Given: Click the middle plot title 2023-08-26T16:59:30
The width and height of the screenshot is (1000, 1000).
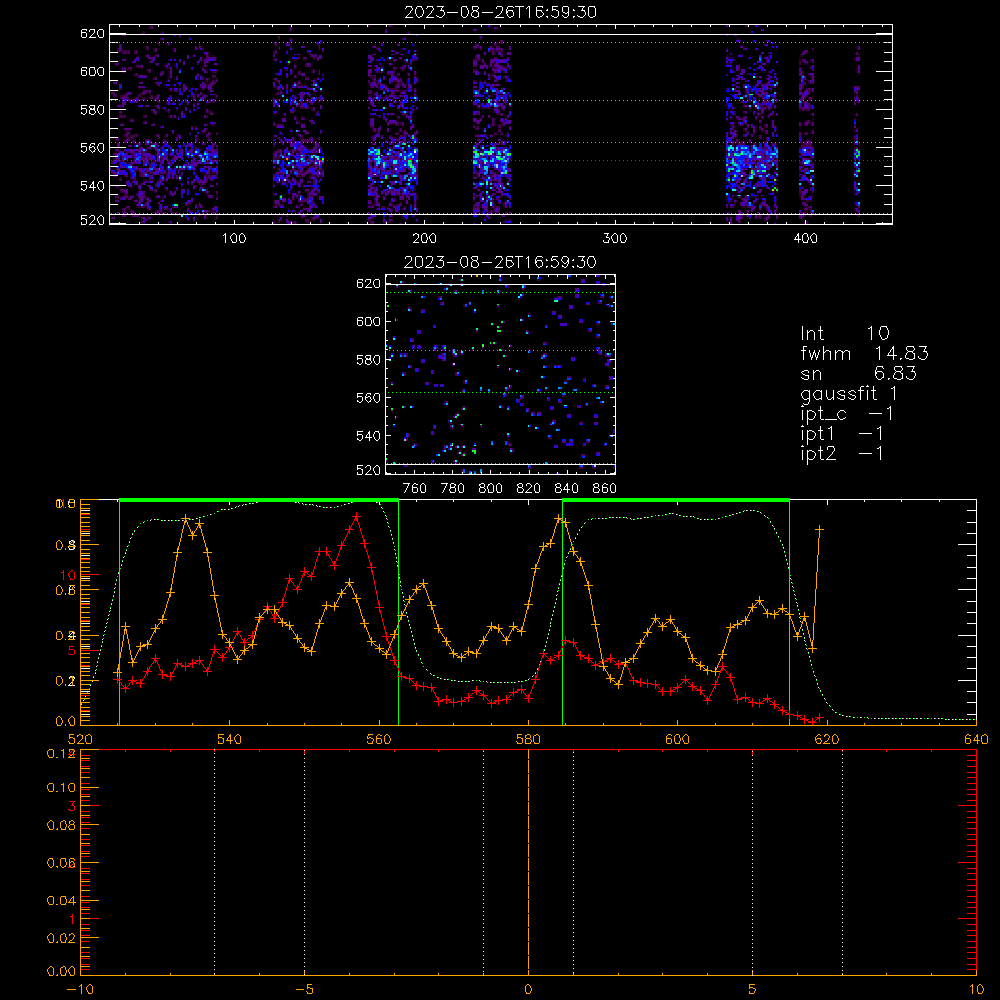Looking at the screenshot, I should pyautogui.click(x=501, y=262).
